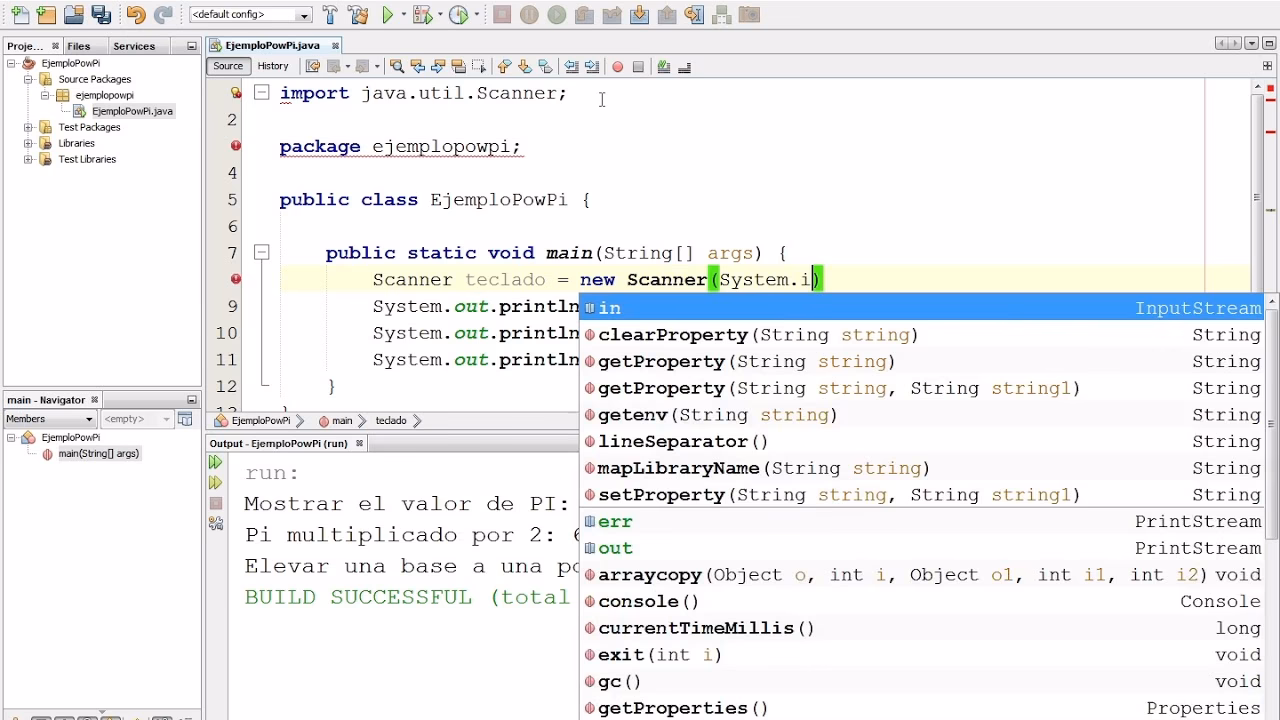The width and height of the screenshot is (1280, 720).
Task: Switch to the History view of the file
Action: (x=273, y=66)
